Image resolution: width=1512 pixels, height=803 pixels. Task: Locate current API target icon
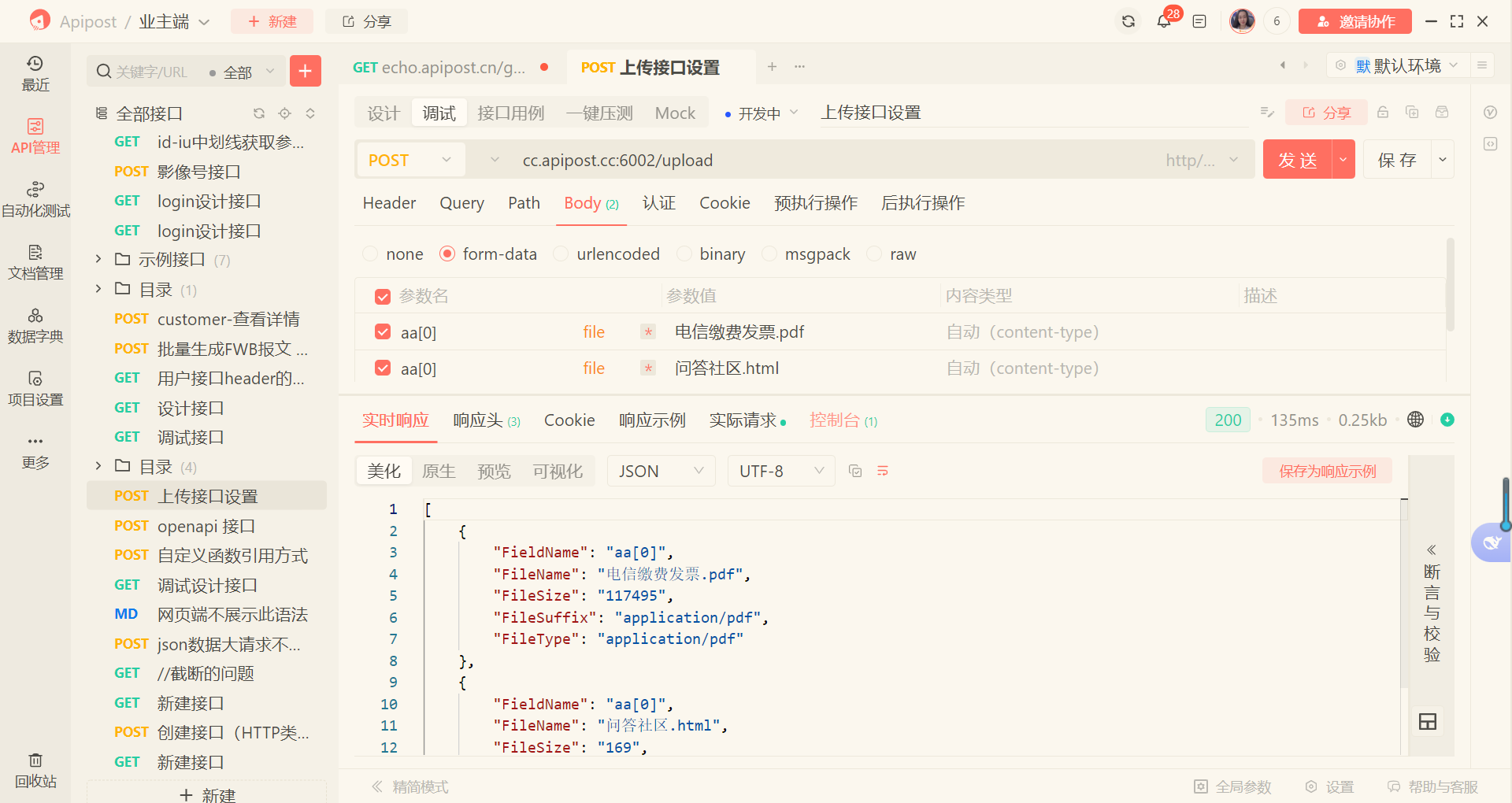[x=285, y=113]
